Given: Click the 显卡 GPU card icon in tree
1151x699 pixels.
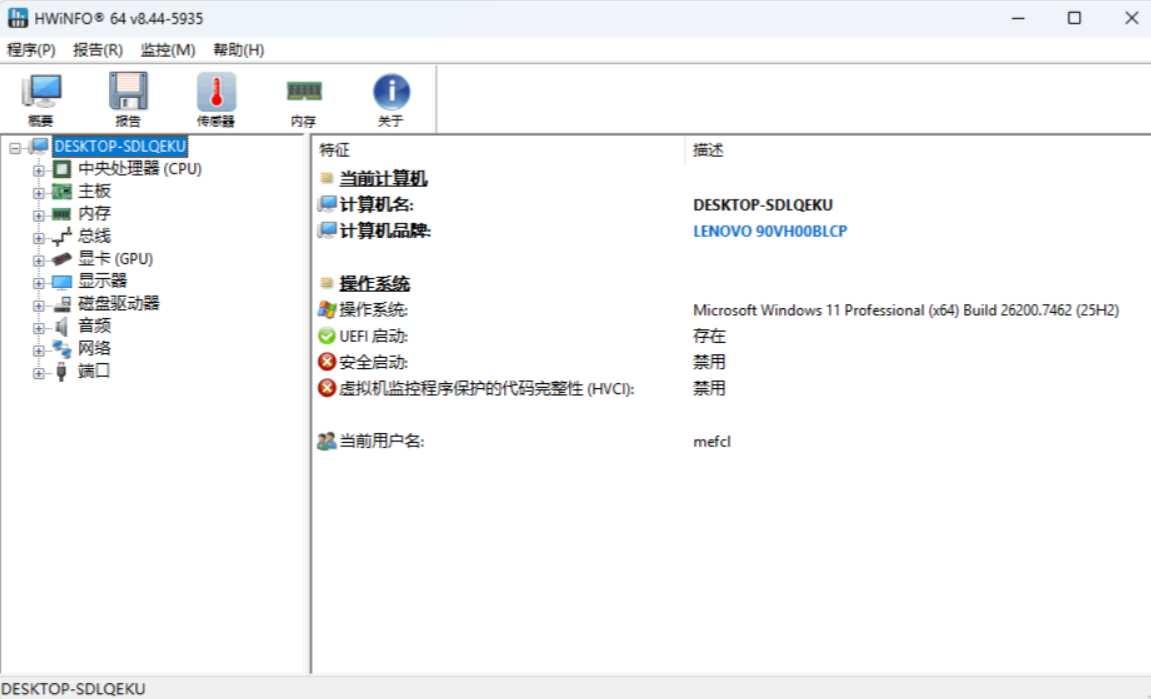Looking at the screenshot, I should pyautogui.click(x=62, y=259).
